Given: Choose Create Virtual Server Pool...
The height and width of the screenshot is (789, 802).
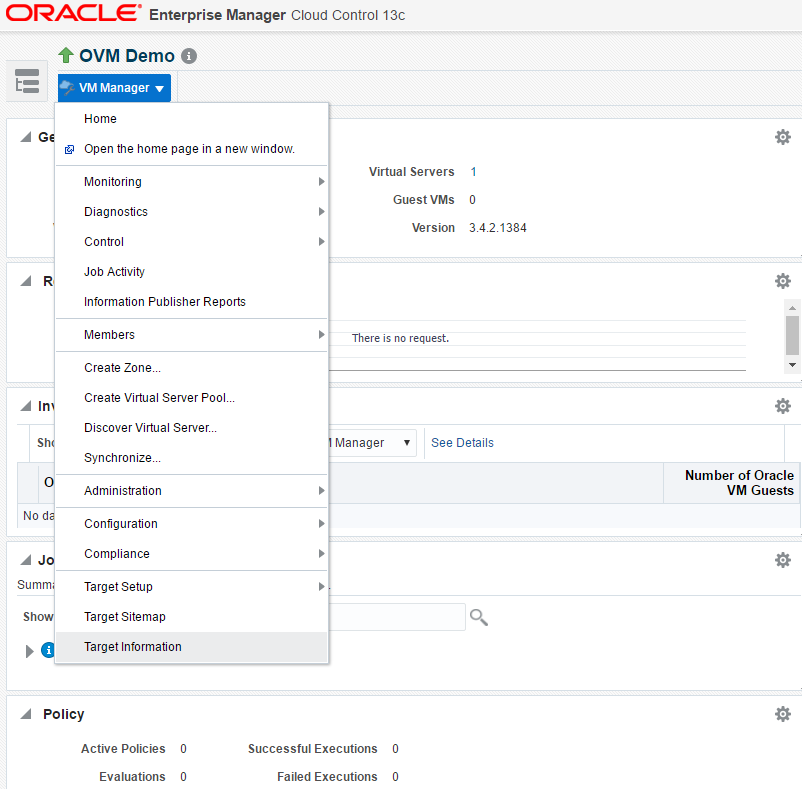Looking at the screenshot, I should point(191,398).
